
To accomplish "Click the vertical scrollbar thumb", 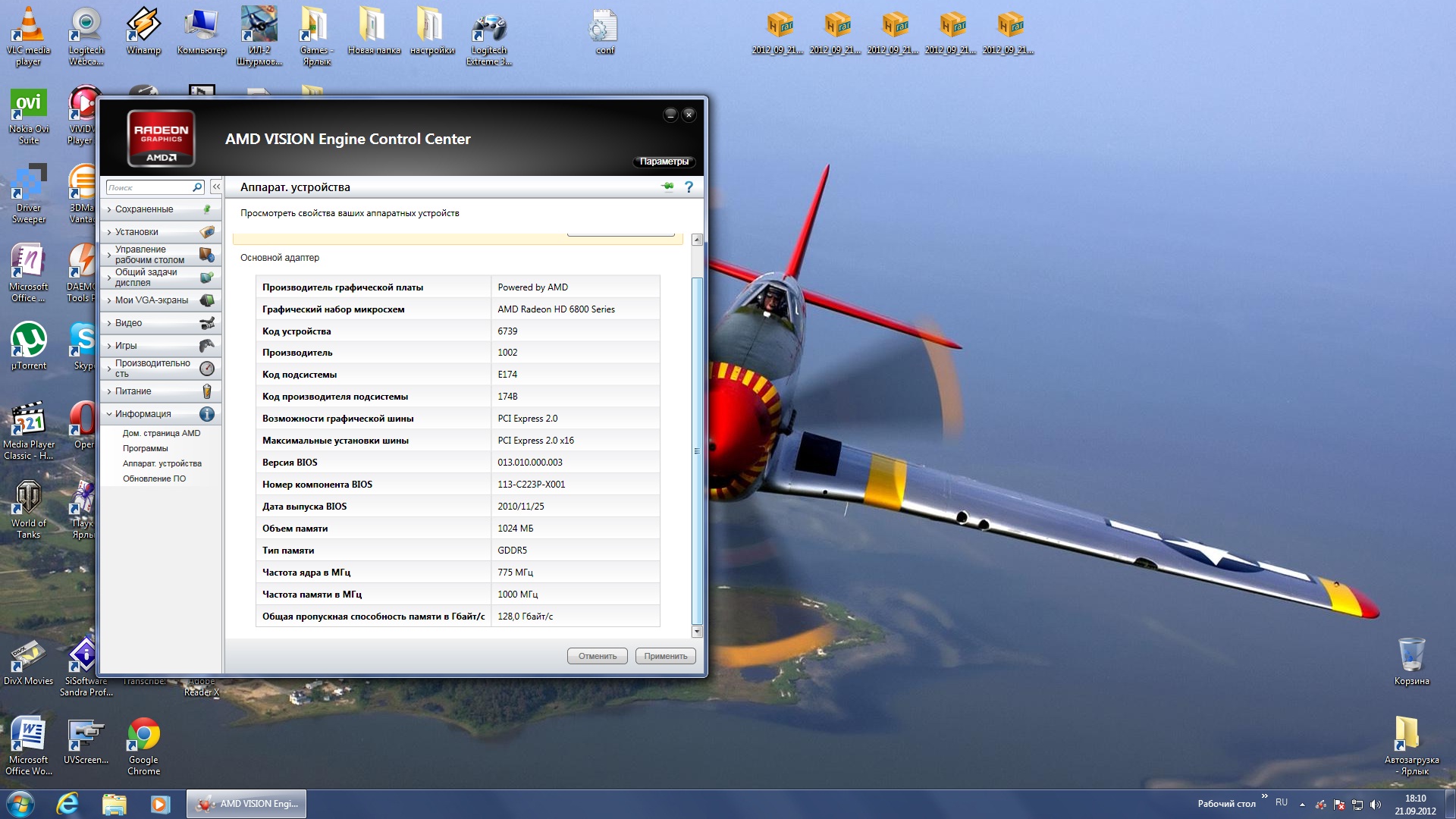I will click(x=697, y=451).
